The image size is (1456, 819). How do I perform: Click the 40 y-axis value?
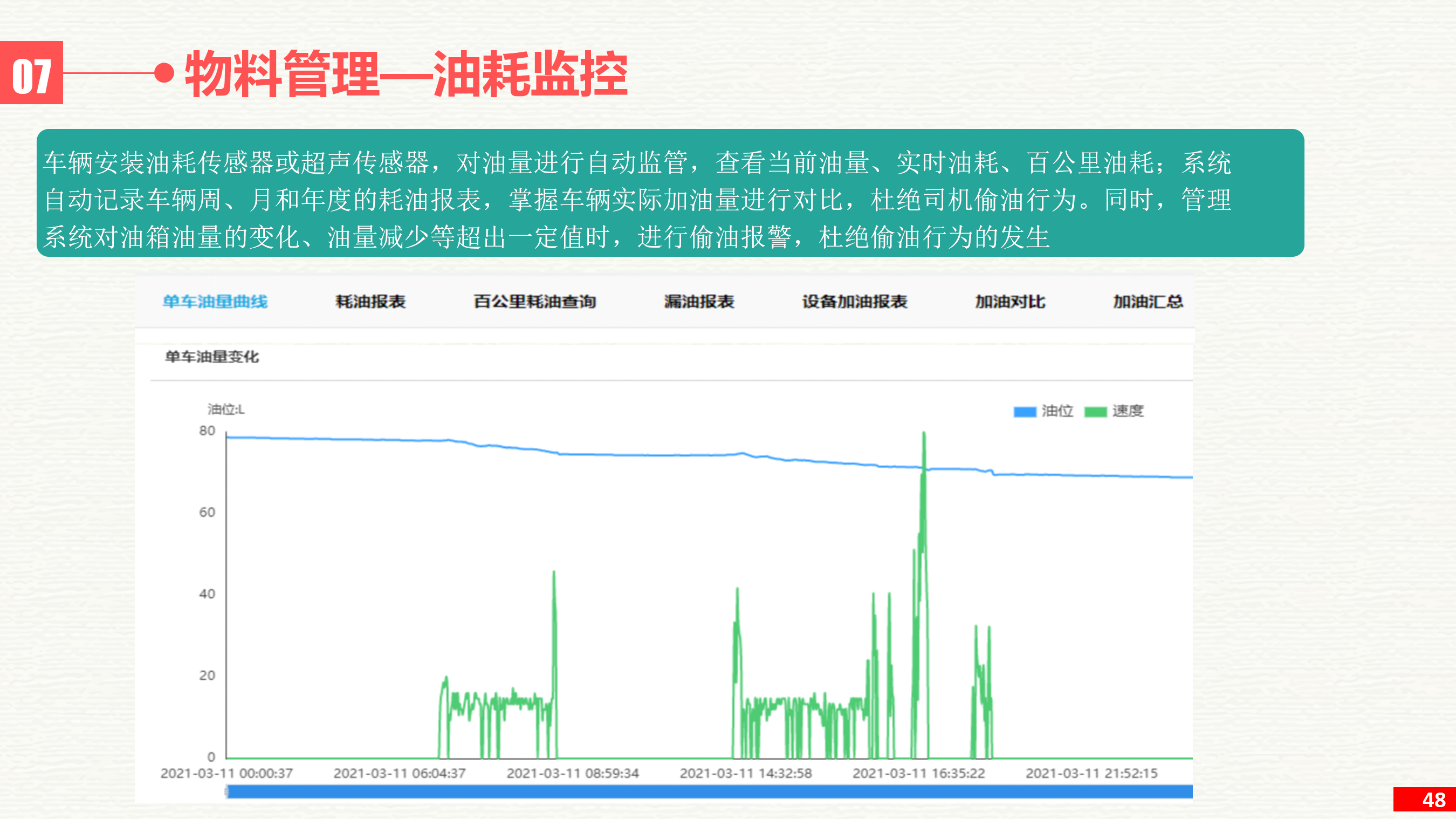(207, 594)
